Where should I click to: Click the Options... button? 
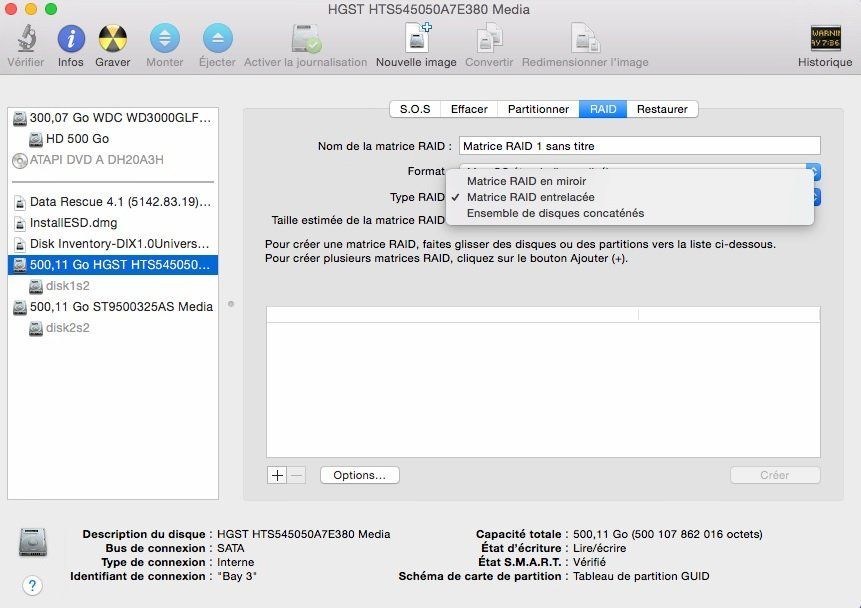pos(358,475)
